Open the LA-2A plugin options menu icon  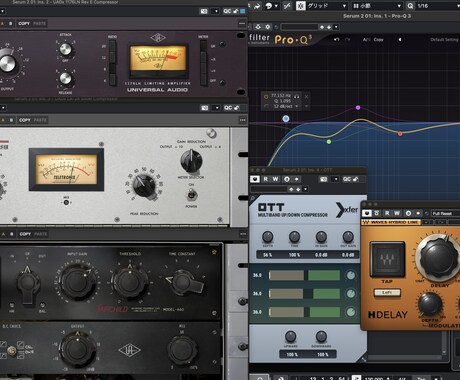[x=242, y=120]
